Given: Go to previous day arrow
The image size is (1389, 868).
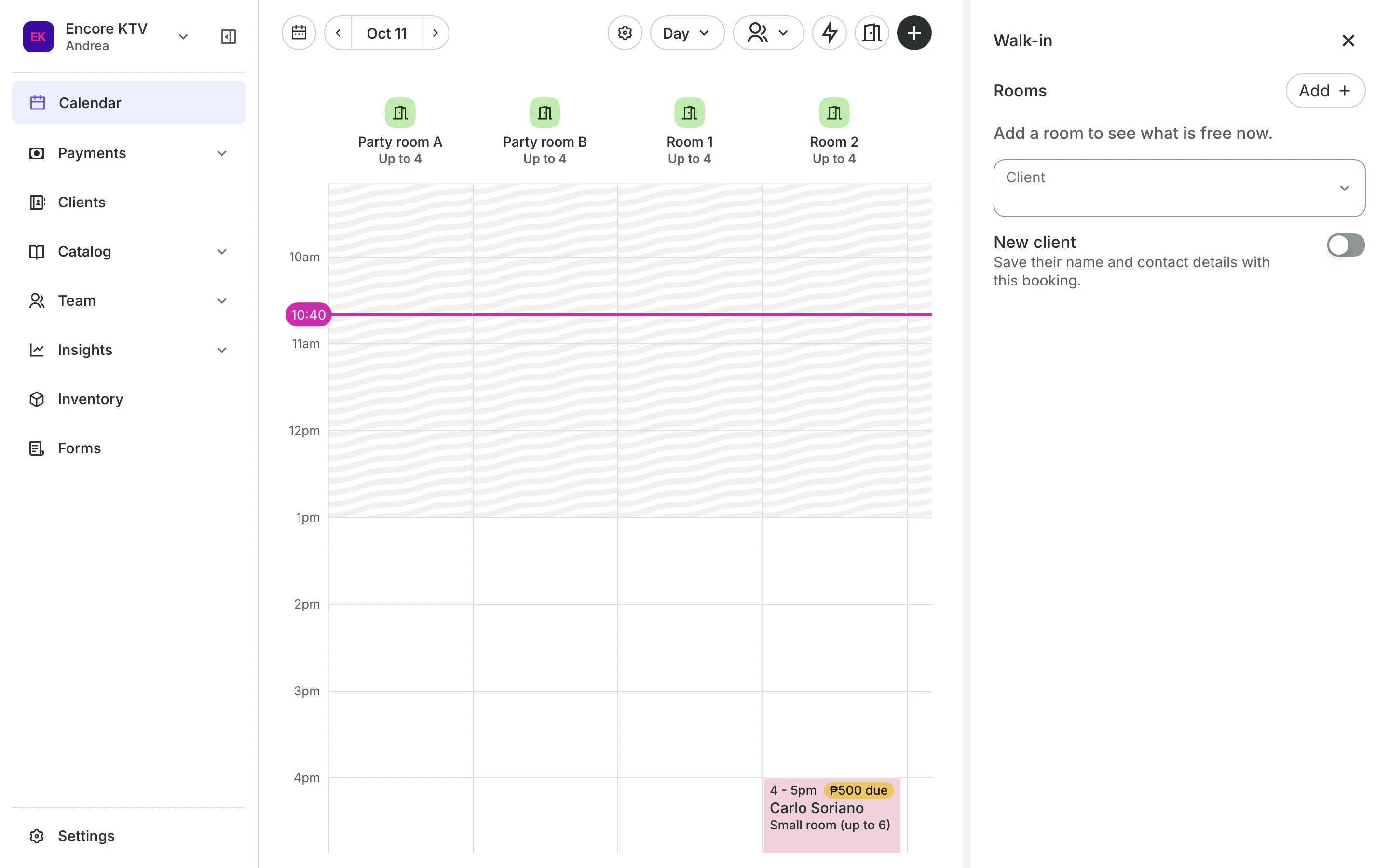Looking at the screenshot, I should (338, 33).
